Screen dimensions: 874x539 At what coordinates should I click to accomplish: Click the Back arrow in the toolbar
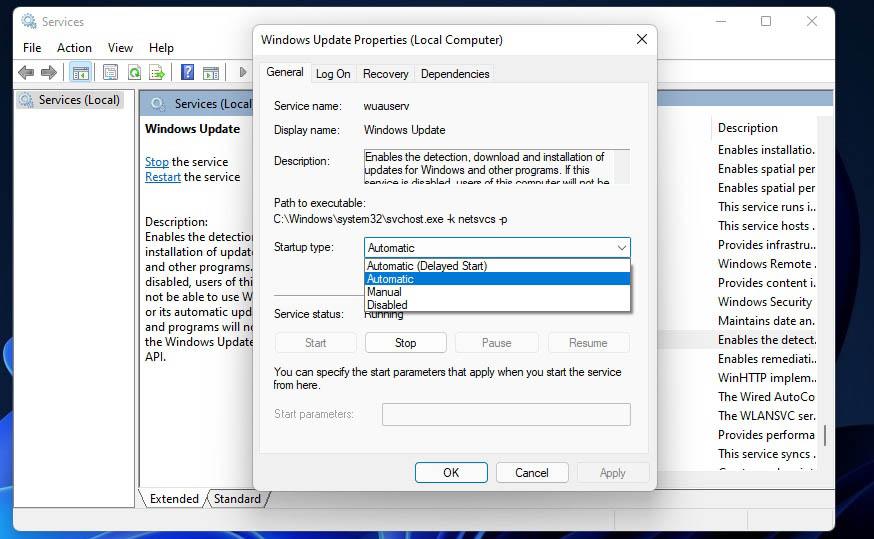pyautogui.click(x=26, y=72)
